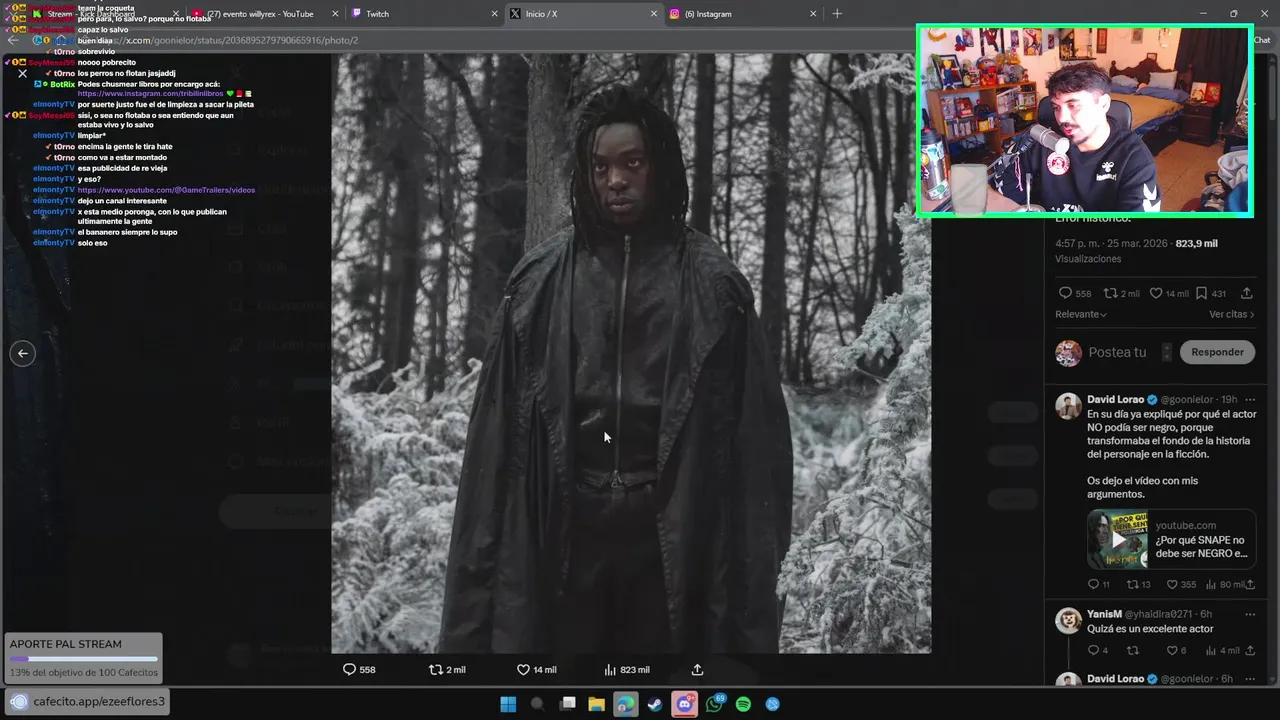Viewport: 1280px width, 720px height.
Task: Click the Aporte Pal Stream progress bar
Action: click(x=84, y=659)
